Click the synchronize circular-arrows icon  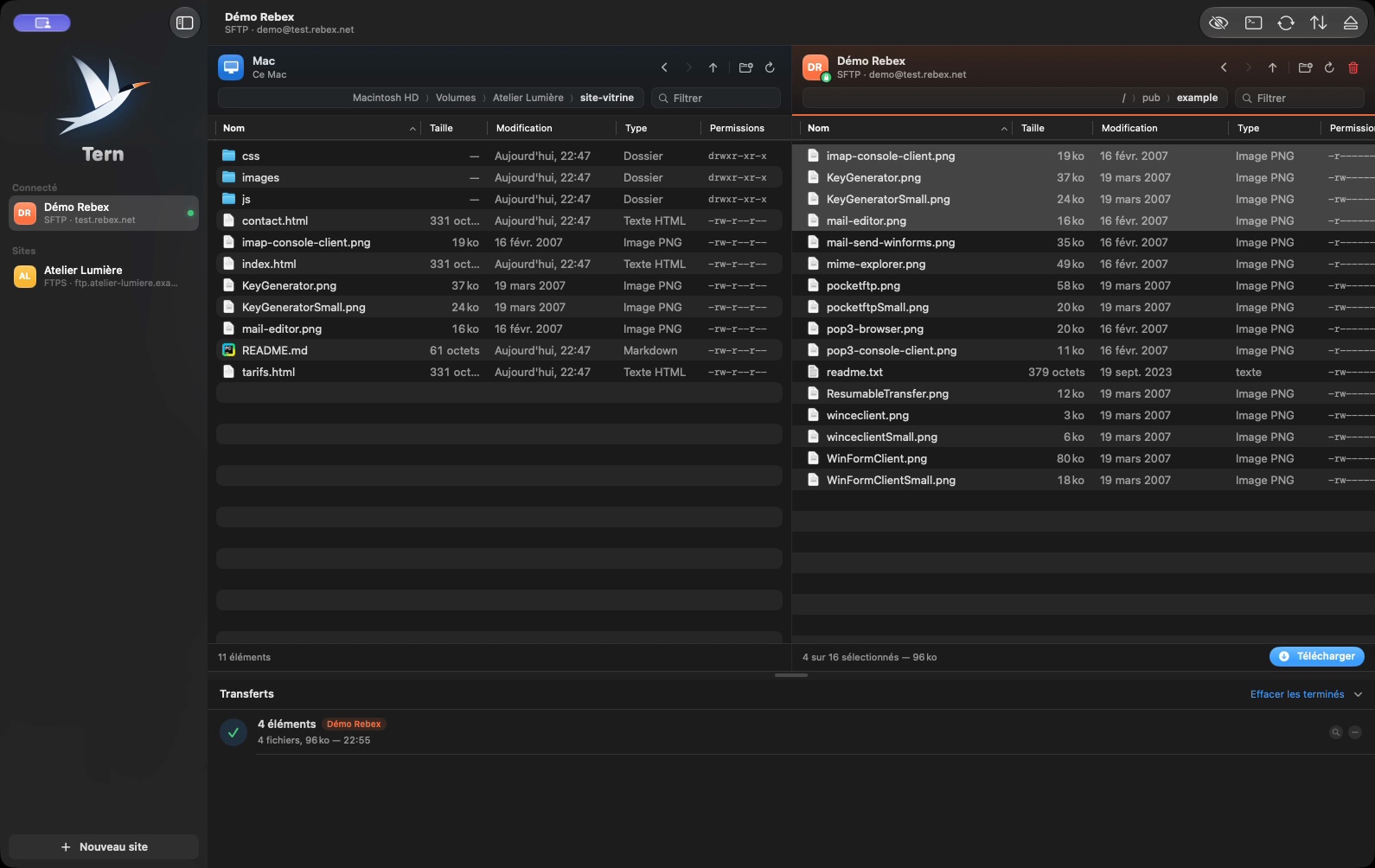point(1286,23)
